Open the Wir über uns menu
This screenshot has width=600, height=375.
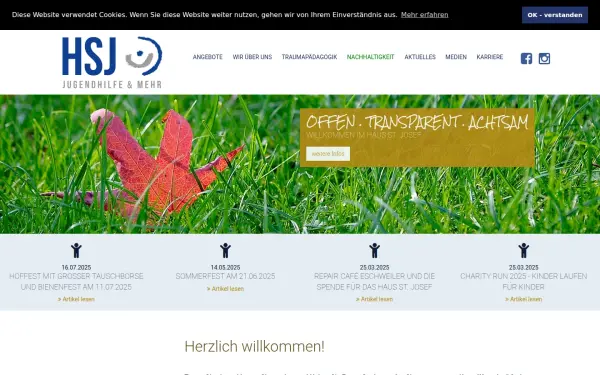[x=252, y=57]
